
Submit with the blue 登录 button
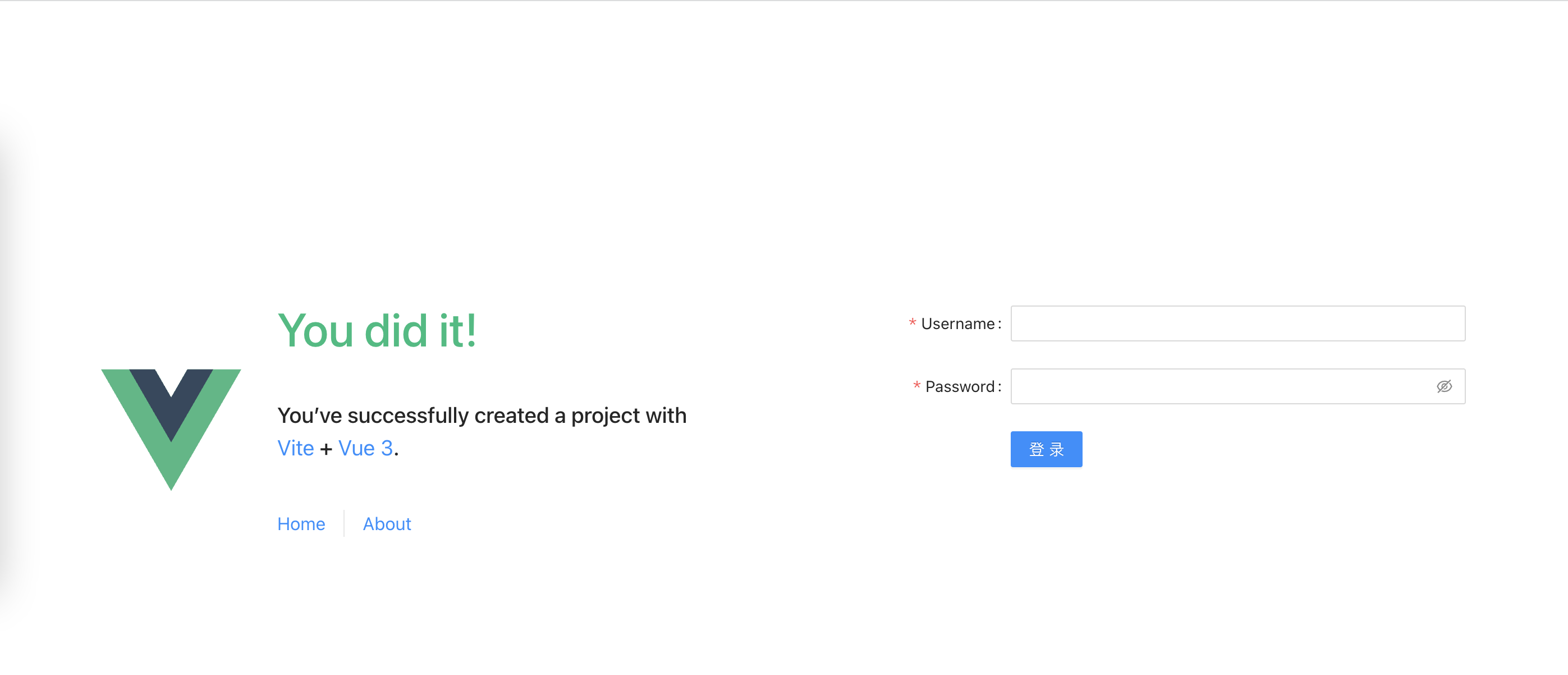coord(1046,449)
